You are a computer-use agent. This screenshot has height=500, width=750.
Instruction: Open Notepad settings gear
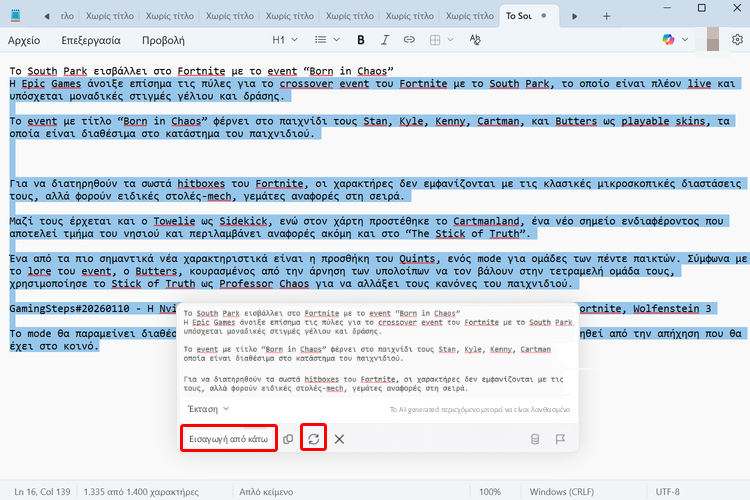(737, 40)
